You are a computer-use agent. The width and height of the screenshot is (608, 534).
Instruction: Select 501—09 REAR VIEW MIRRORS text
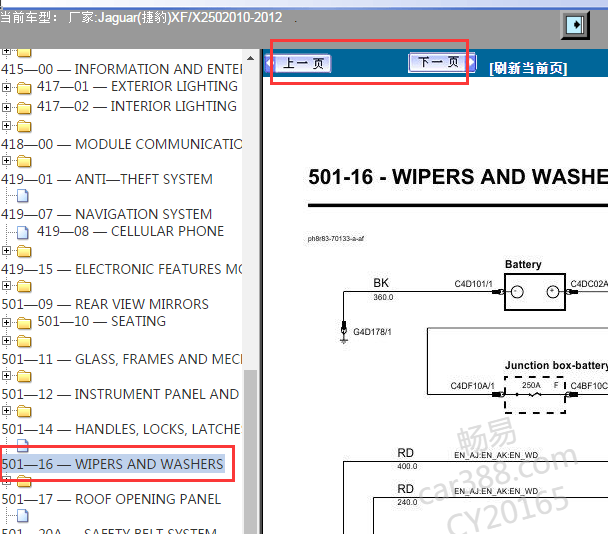tap(105, 304)
